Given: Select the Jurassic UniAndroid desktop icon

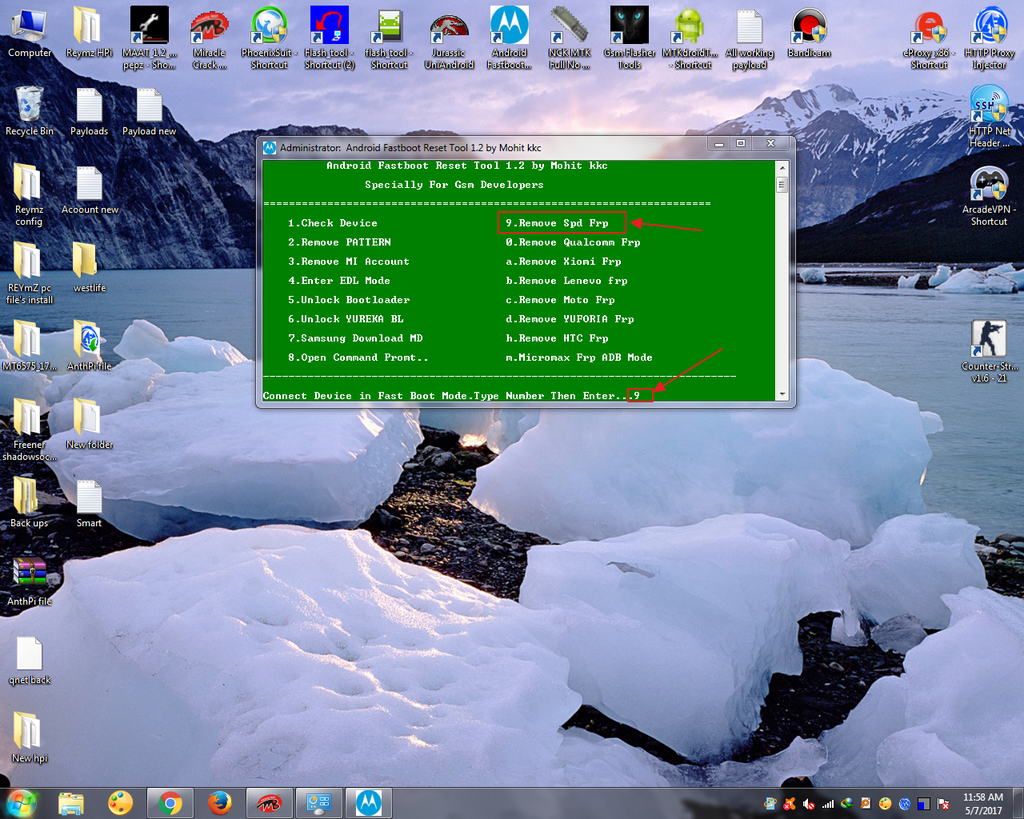Looking at the screenshot, I should pos(449,26).
